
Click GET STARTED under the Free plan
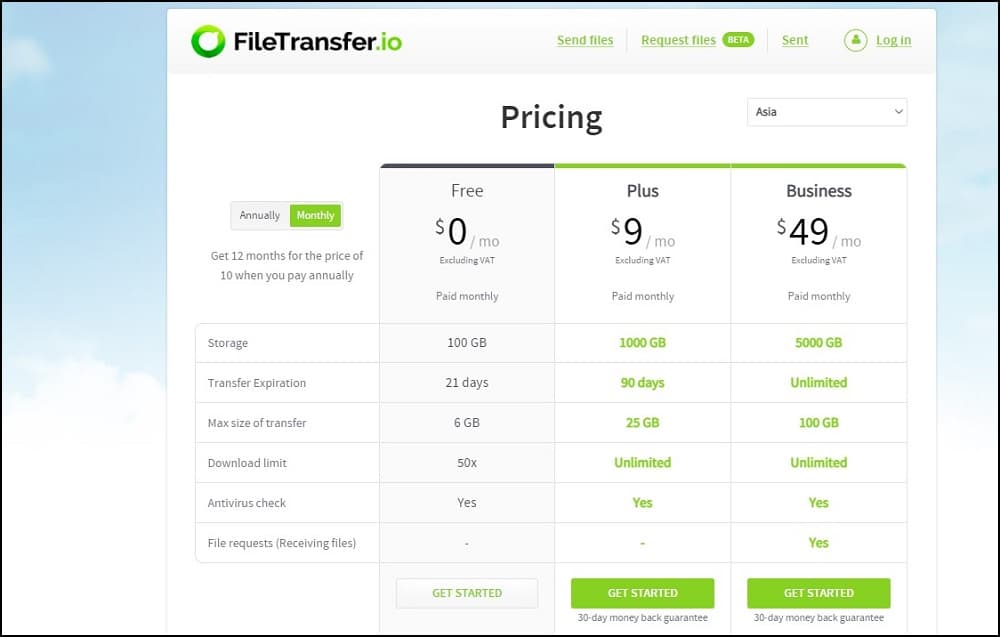pyautogui.click(x=467, y=593)
